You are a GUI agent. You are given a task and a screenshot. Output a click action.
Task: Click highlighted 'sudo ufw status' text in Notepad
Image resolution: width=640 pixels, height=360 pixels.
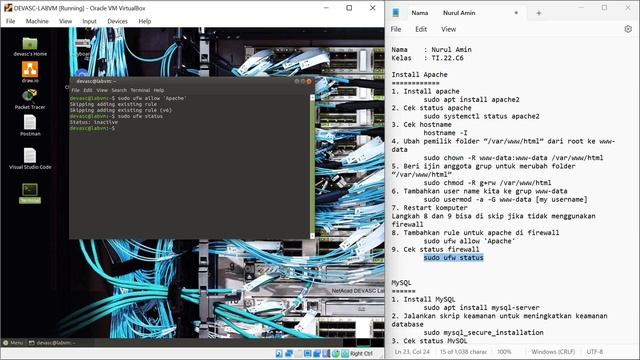pos(453,258)
